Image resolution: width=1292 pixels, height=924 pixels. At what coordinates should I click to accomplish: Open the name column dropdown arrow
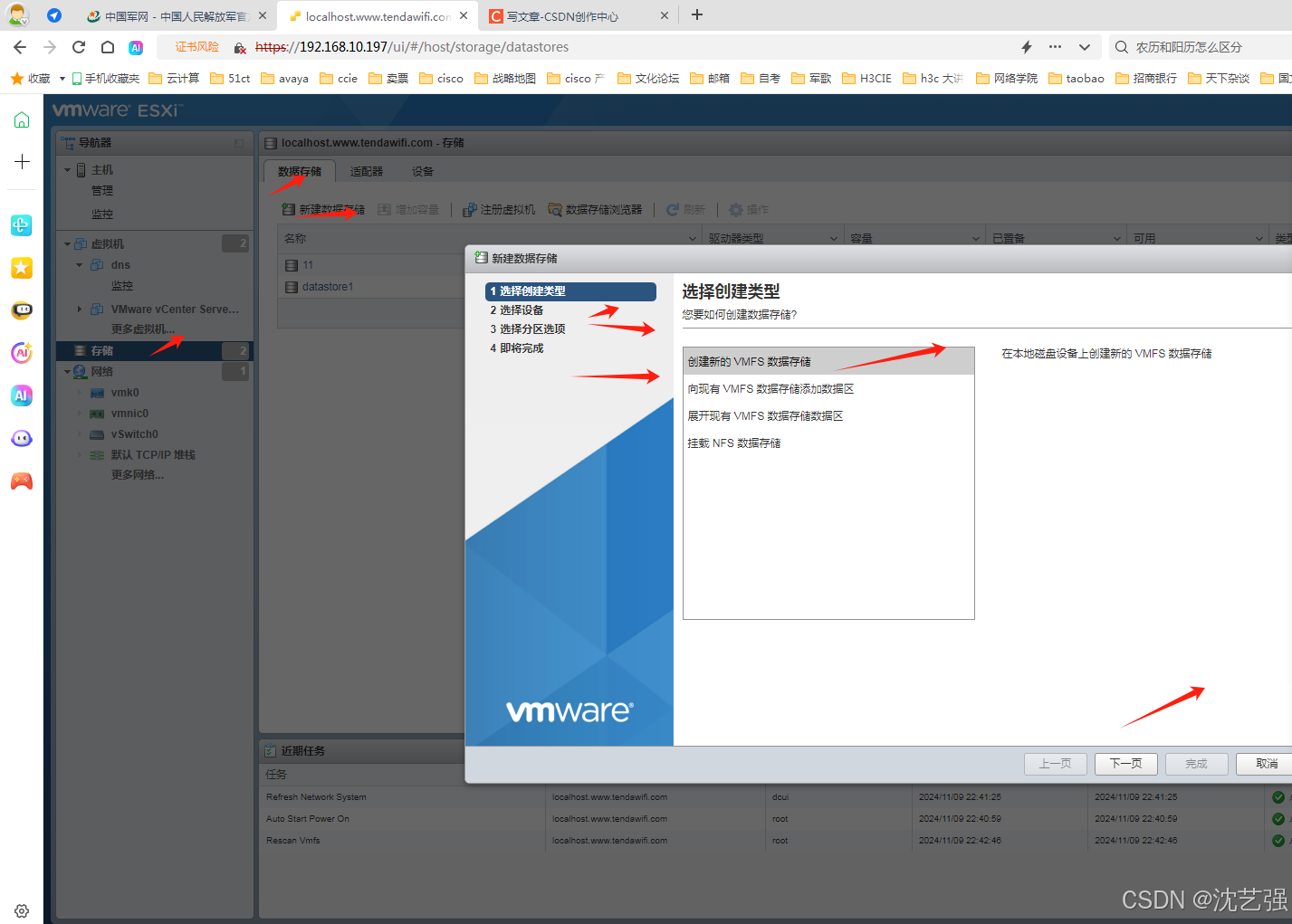693,239
